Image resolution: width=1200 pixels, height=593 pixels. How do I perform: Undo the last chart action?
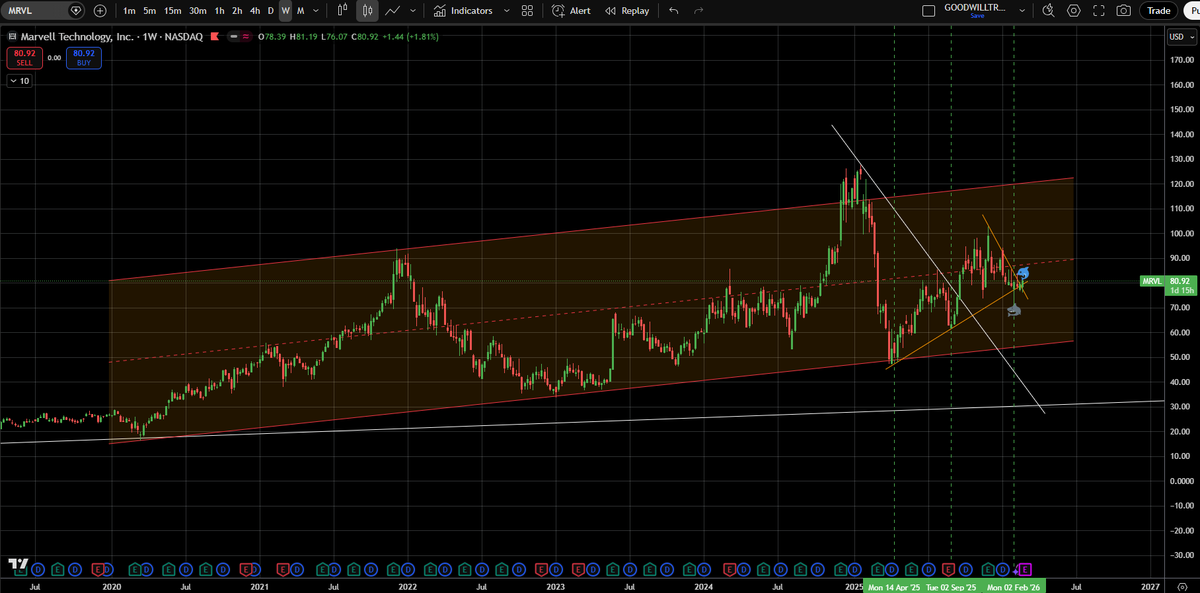pyautogui.click(x=673, y=11)
